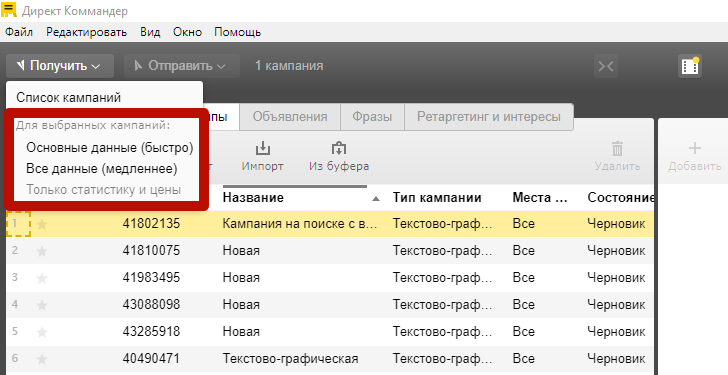The height and width of the screenshot is (375, 728).
Task: Sort by Название column header
Action: [253, 198]
